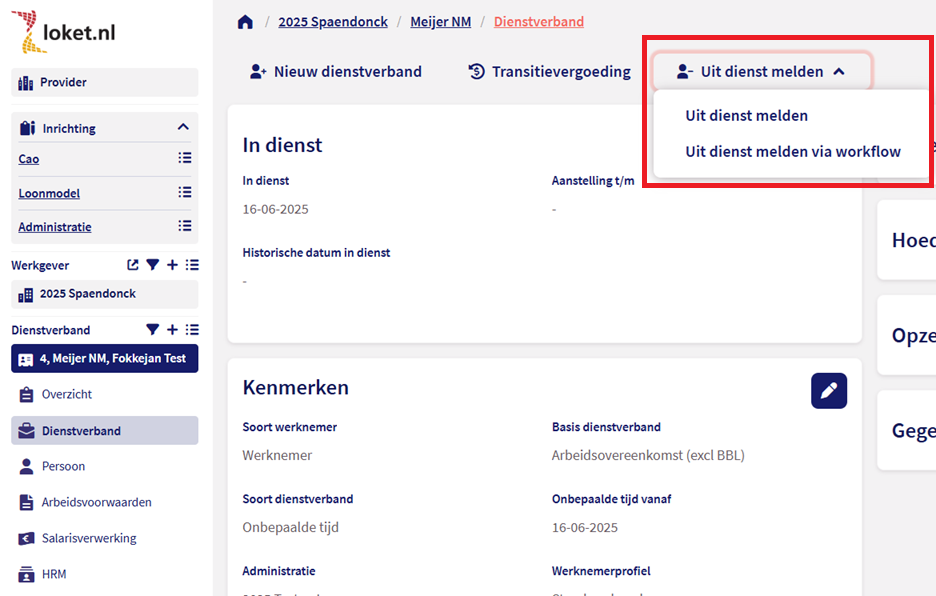Click Nieuw dienstverband button
The image size is (936, 596).
click(336, 71)
